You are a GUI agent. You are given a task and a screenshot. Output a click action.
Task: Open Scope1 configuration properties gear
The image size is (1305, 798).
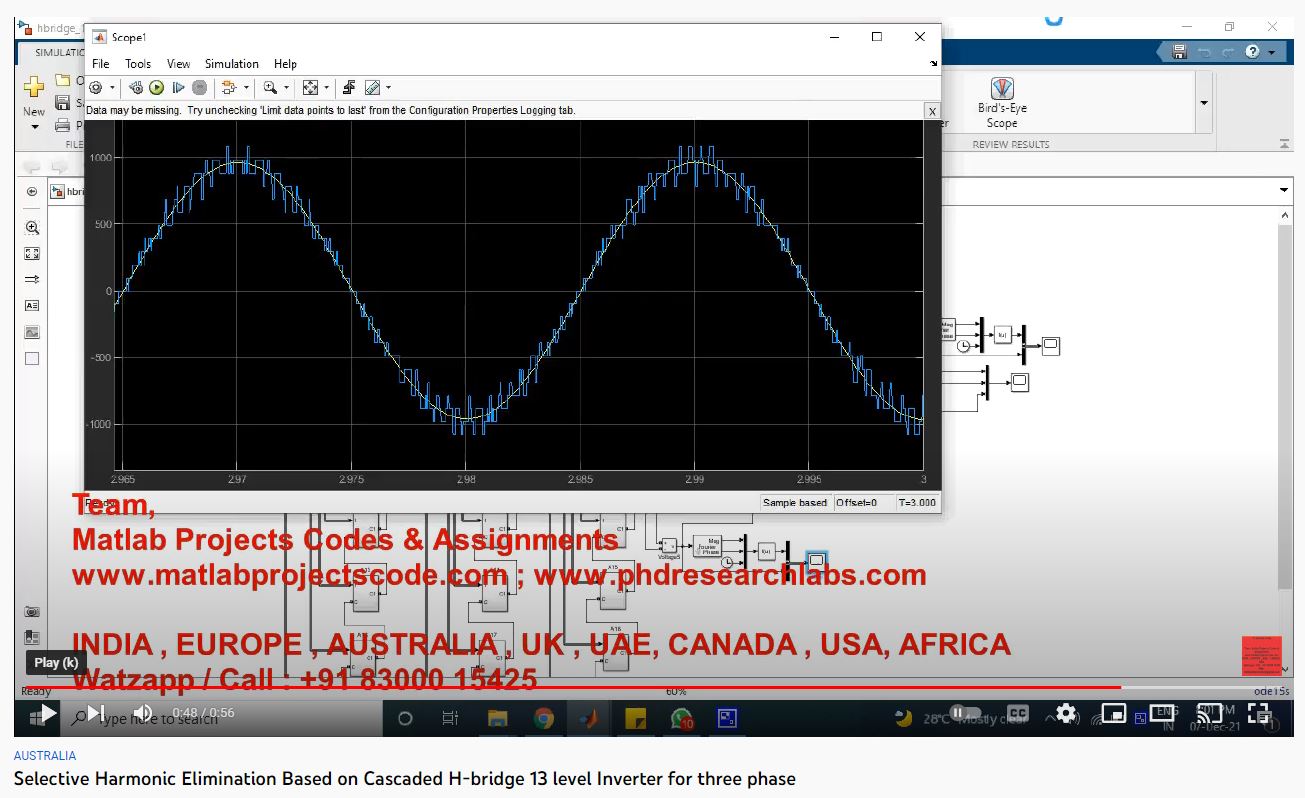coord(96,88)
